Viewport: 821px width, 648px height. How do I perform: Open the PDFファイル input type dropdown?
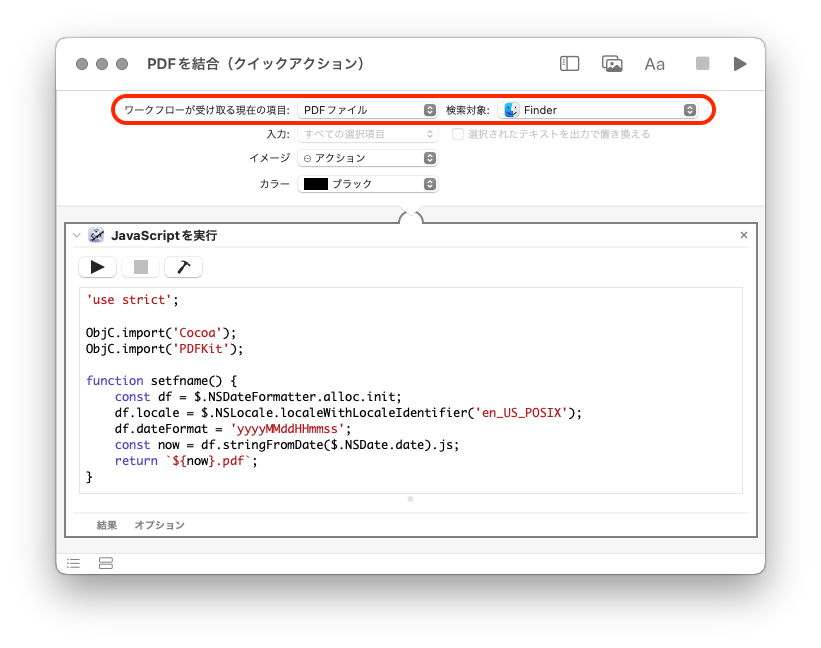tap(368, 110)
